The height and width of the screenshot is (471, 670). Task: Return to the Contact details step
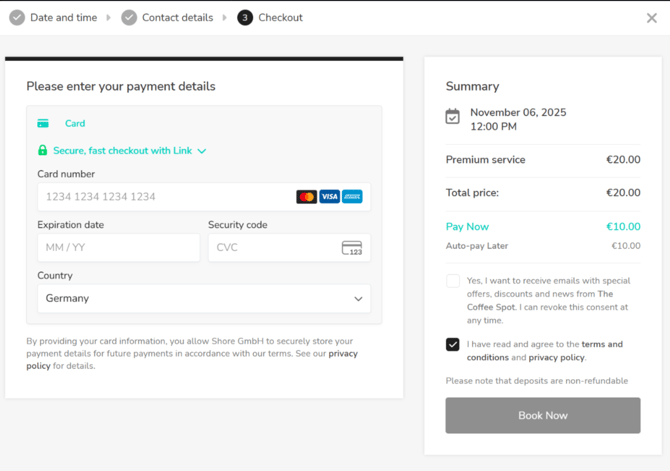(x=167, y=18)
